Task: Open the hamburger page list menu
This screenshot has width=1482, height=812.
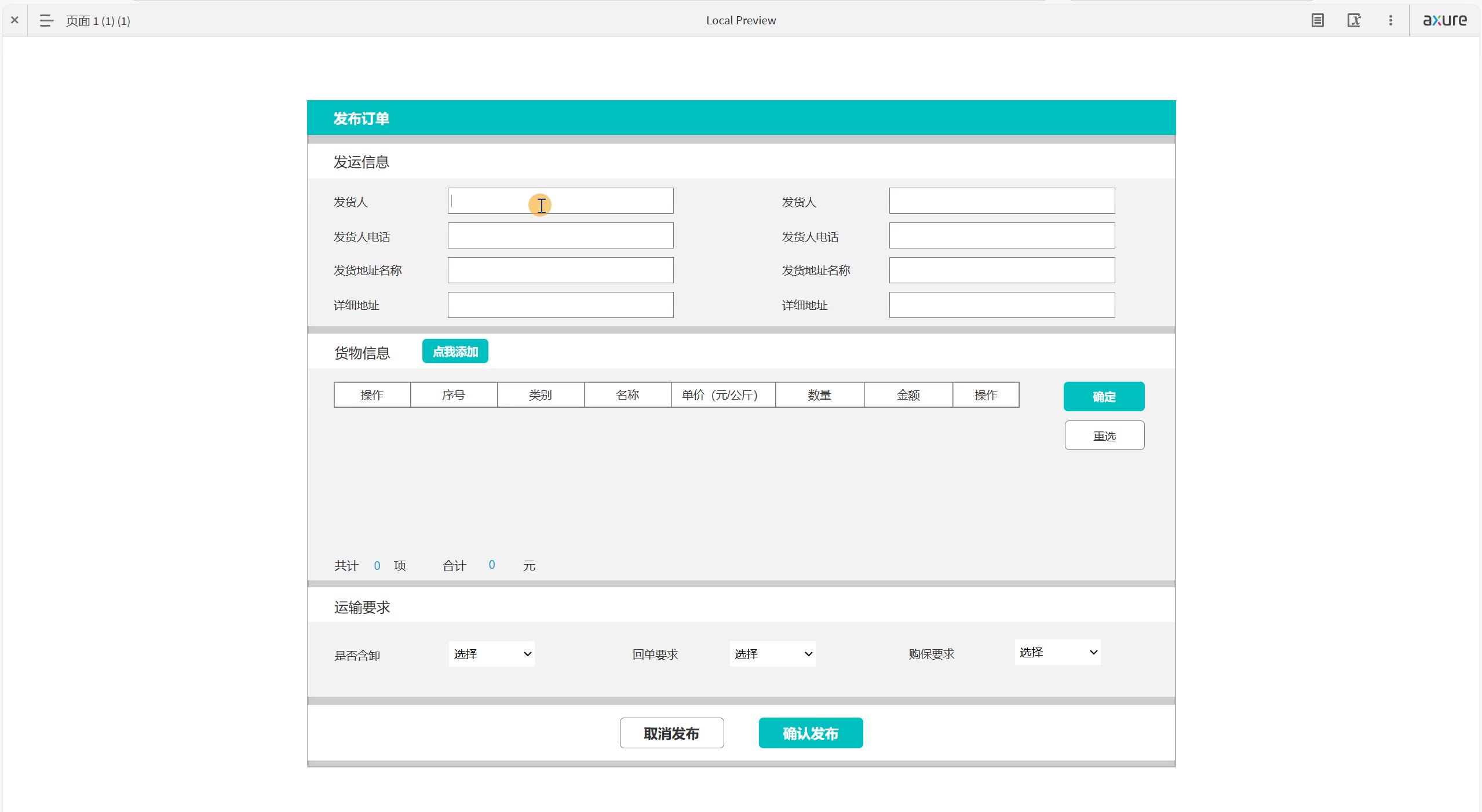Action: 46,21
